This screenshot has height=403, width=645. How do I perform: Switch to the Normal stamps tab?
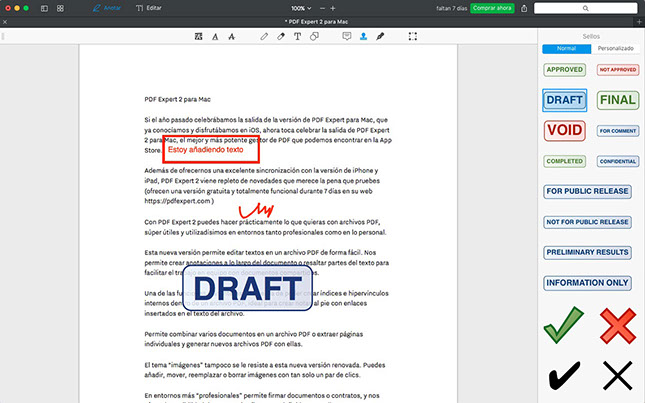click(566, 48)
